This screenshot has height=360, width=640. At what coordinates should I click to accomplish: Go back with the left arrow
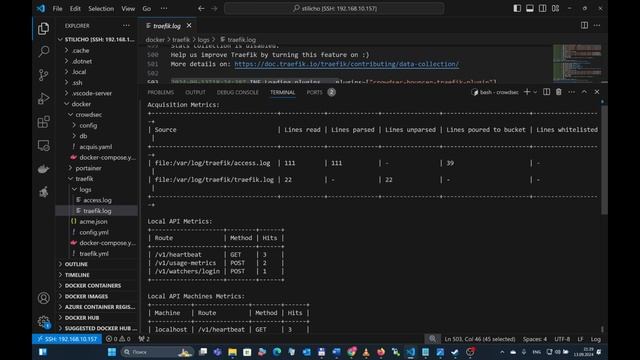201,8
